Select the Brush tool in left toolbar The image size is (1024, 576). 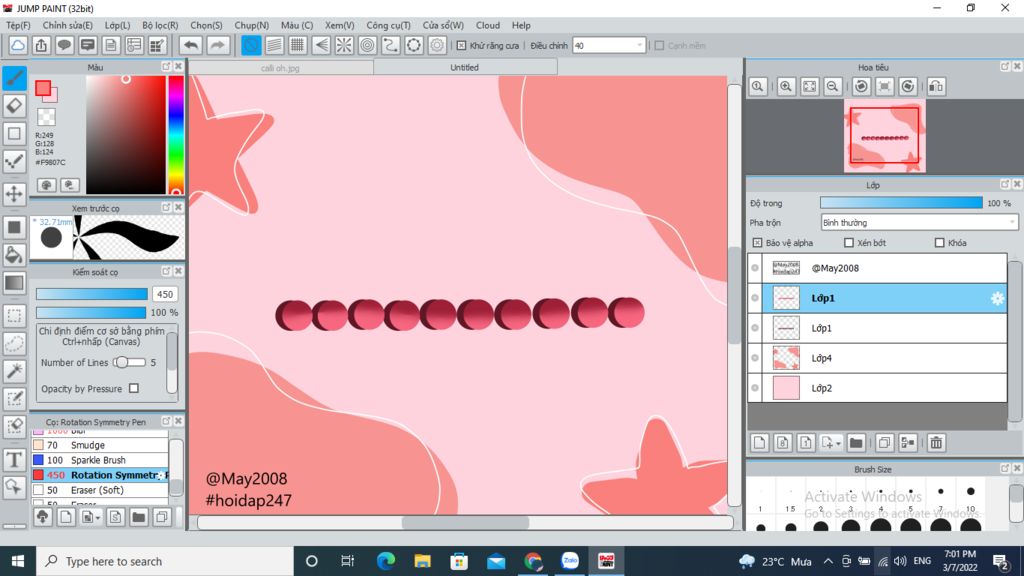tap(14, 78)
